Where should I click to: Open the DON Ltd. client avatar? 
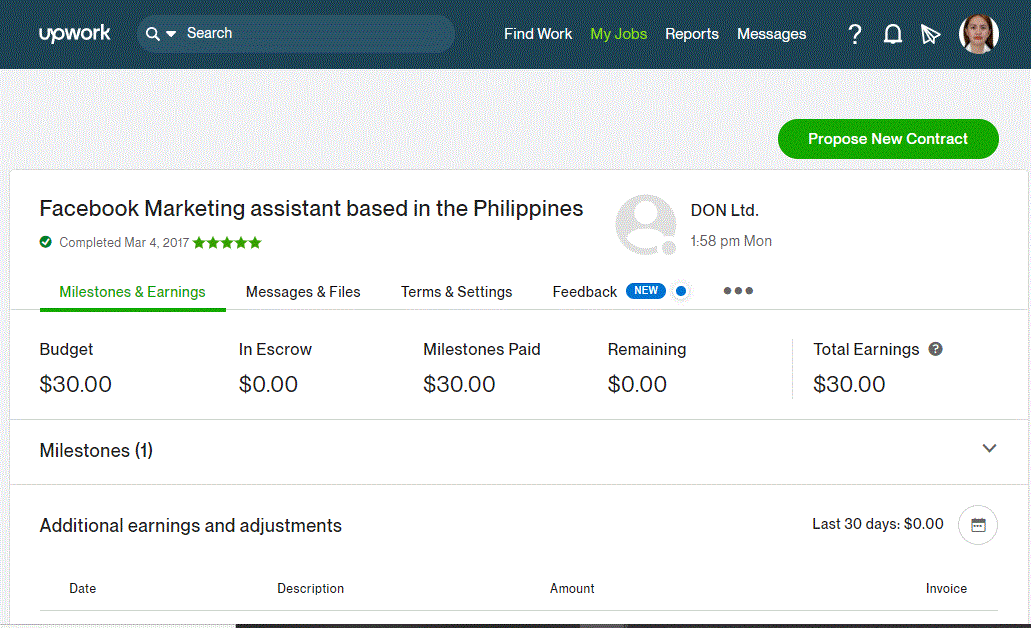pos(645,224)
